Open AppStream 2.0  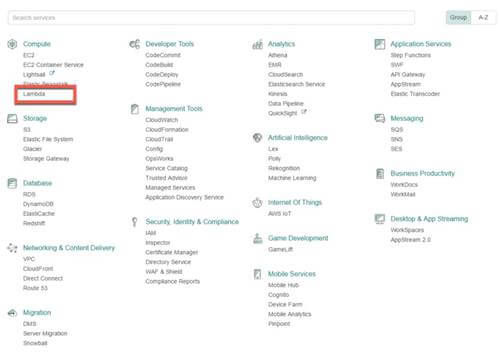(x=411, y=240)
